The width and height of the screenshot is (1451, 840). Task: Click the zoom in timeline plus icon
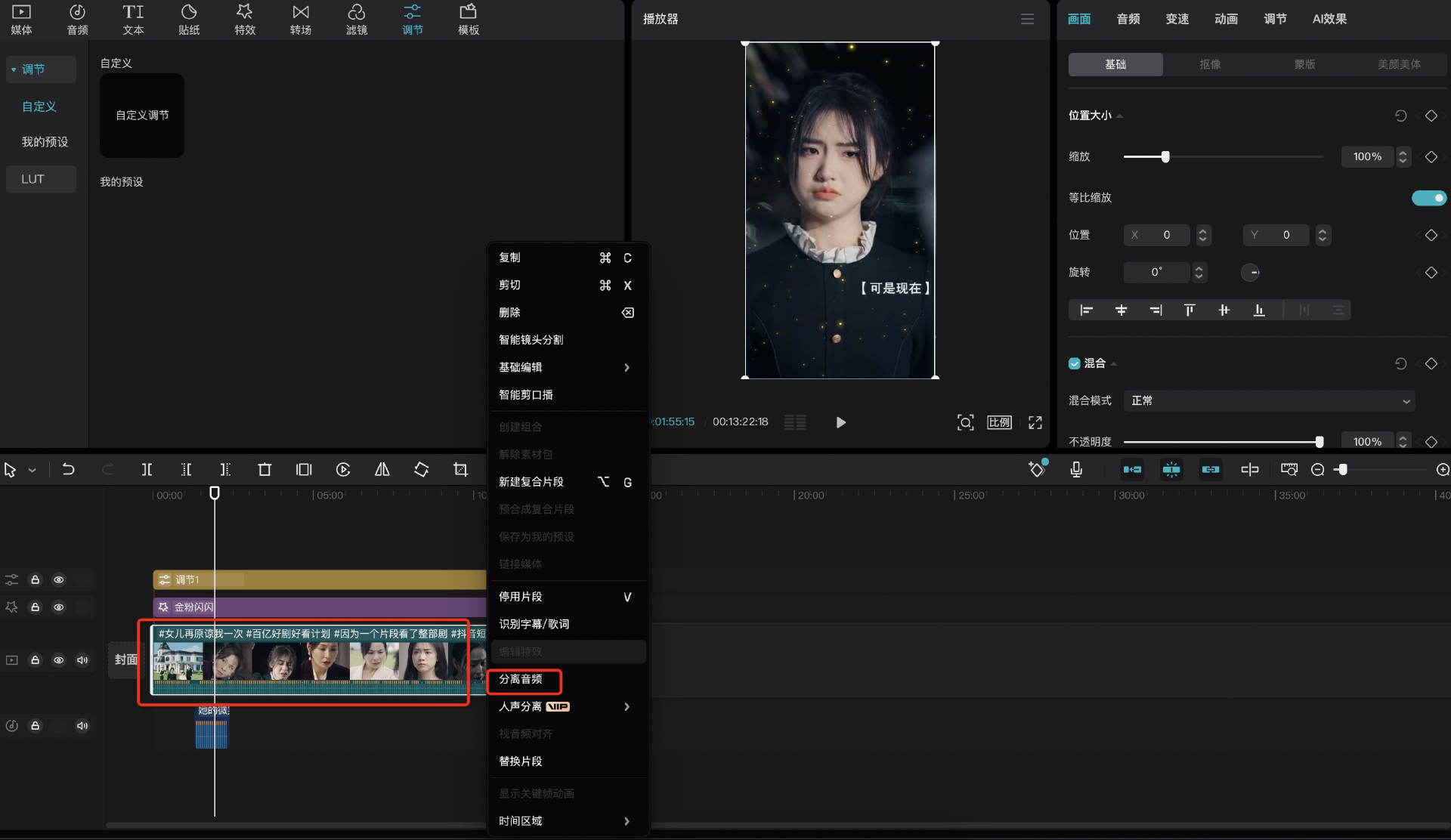coord(1443,470)
